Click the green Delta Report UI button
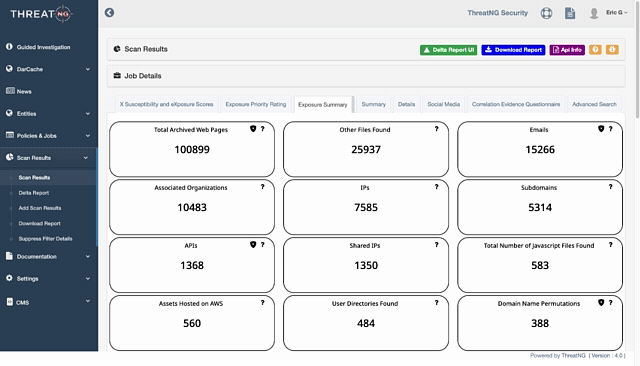The image size is (640, 366). coord(449,50)
